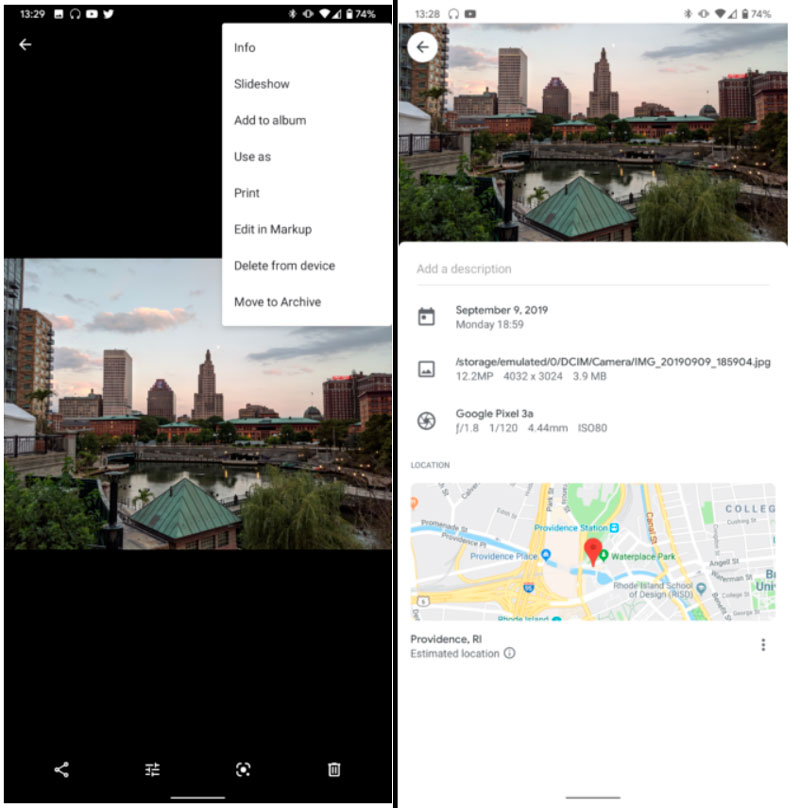Viewport: 800px width, 808px height.
Task: Tap the trash delete icon
Action: click(x=334, y=769)
